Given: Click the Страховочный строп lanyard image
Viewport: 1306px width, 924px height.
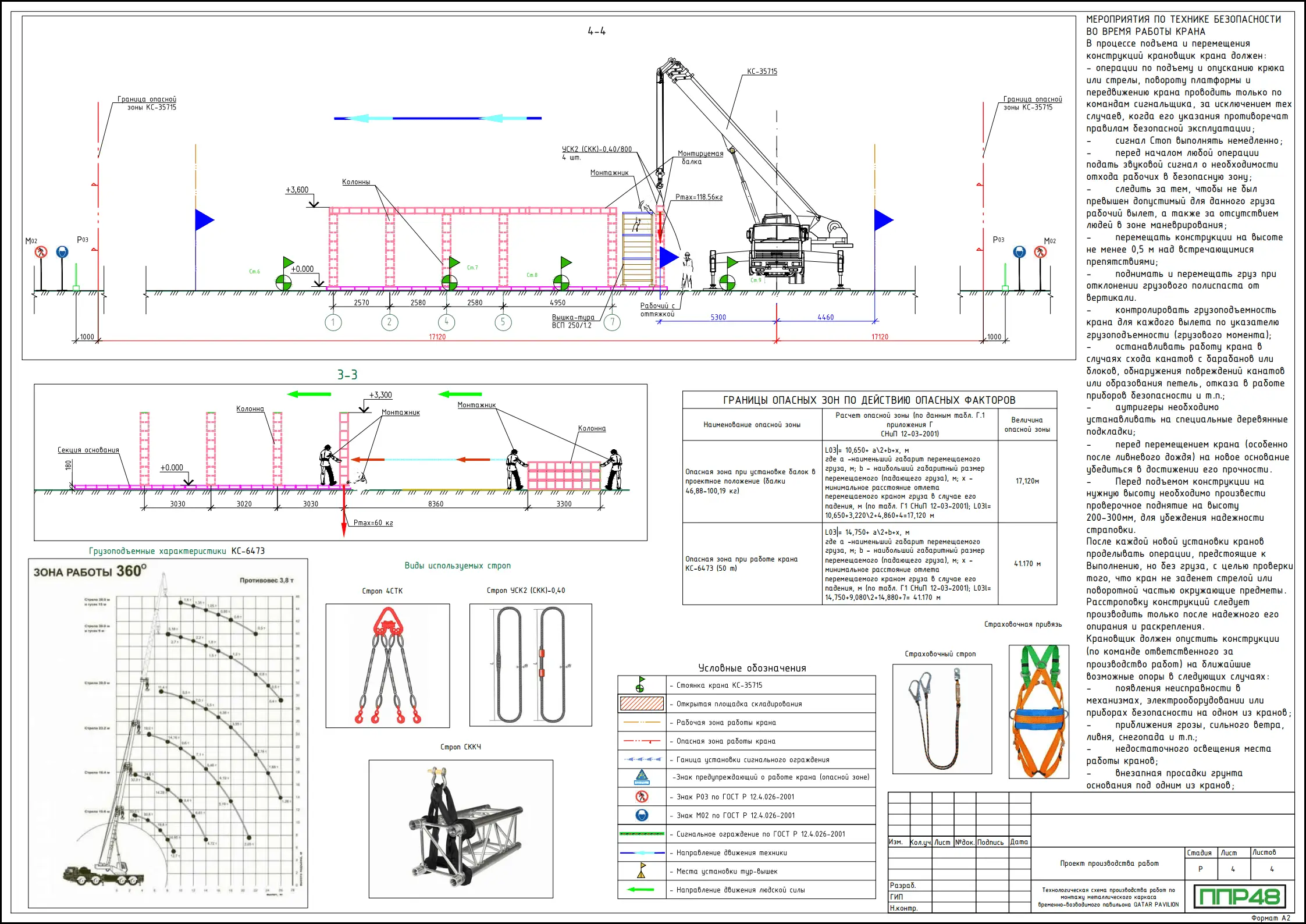Looking at the screenshot, I should (x=942, y=719).
